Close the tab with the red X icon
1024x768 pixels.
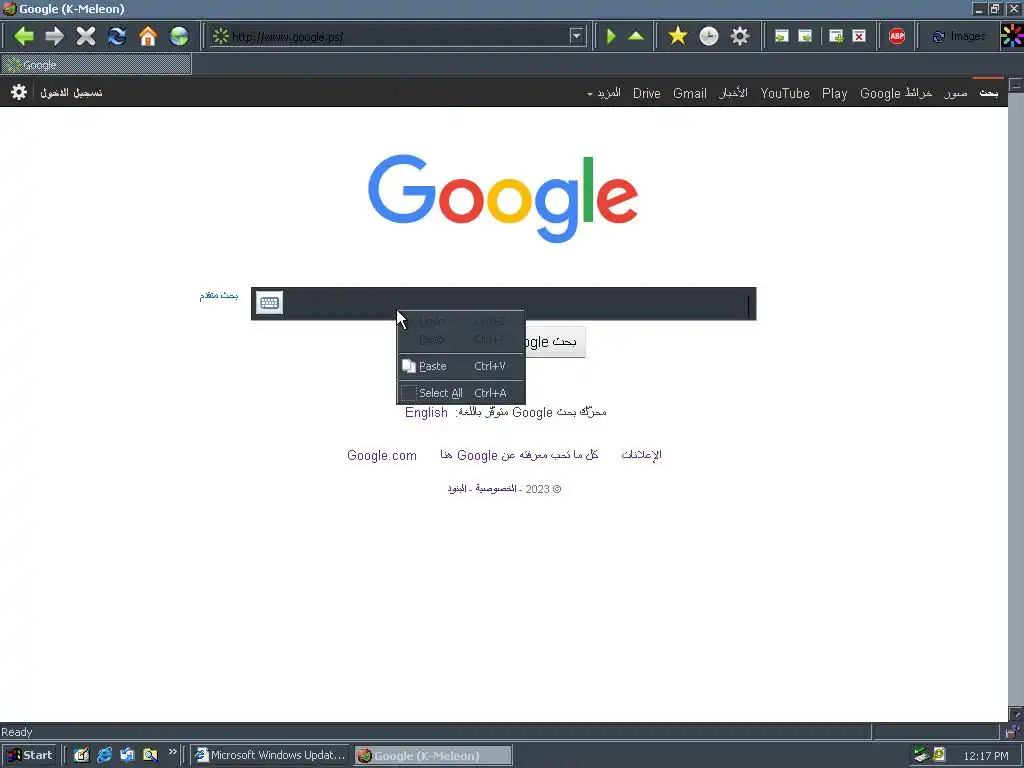click(x=859, y=36)
